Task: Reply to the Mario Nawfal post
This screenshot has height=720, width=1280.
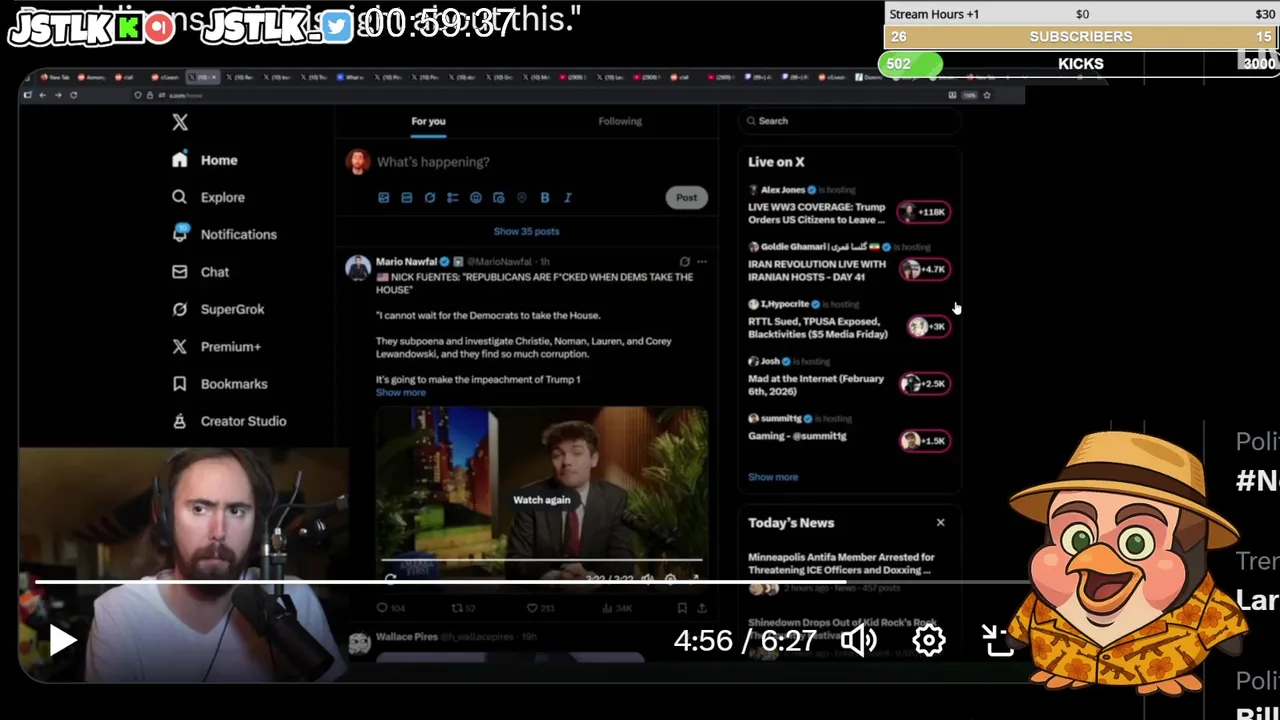Action: point(390,607)
